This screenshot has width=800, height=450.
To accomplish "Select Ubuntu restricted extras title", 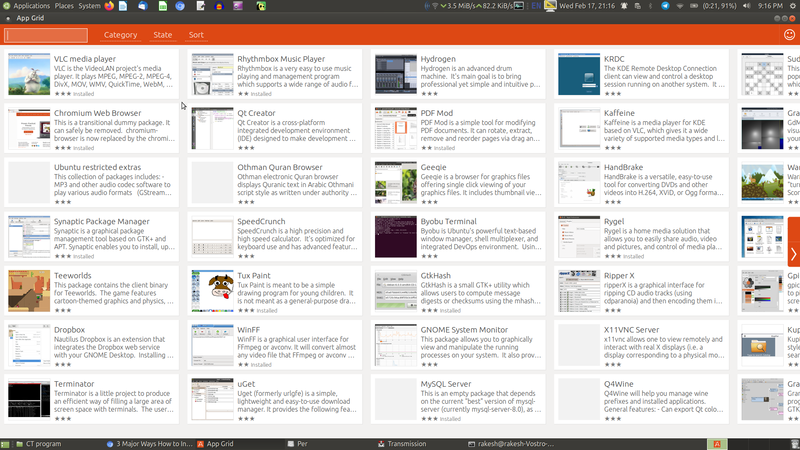I will click(97, 167).
